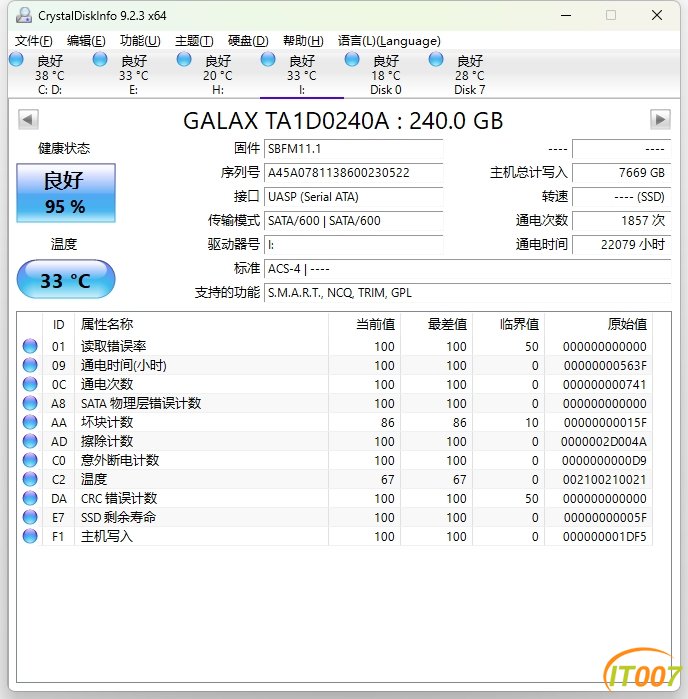Click the 33 °C temperature button
The height and width of the screenshot is (699, 688).
coord(66,280)
